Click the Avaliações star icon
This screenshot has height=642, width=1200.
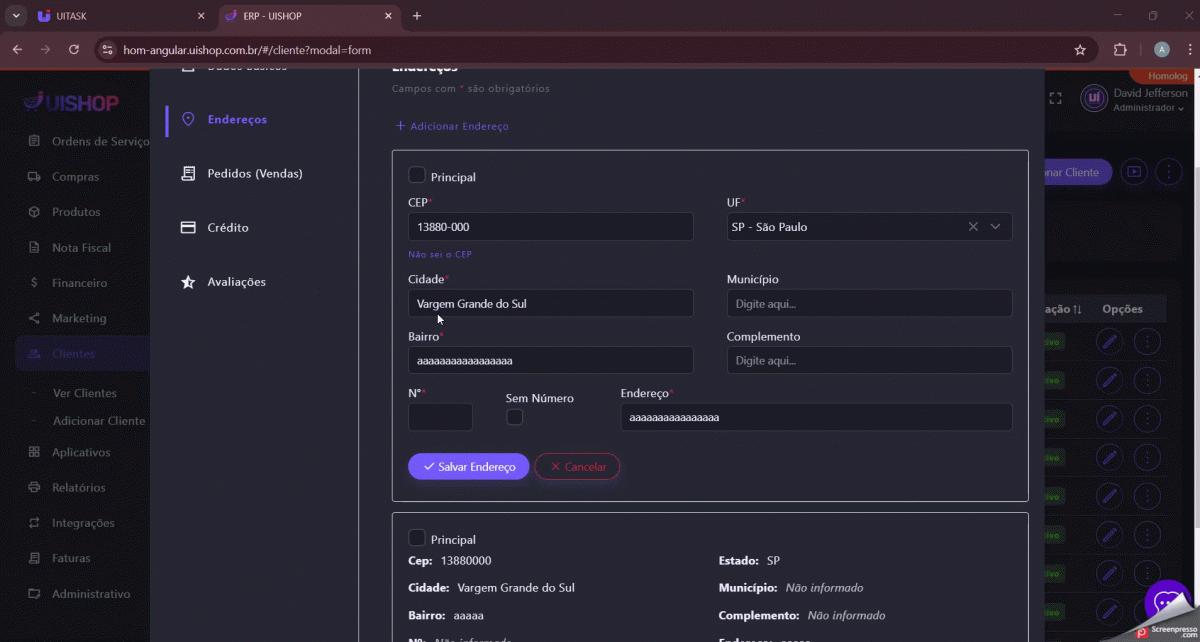pos(188,282)
